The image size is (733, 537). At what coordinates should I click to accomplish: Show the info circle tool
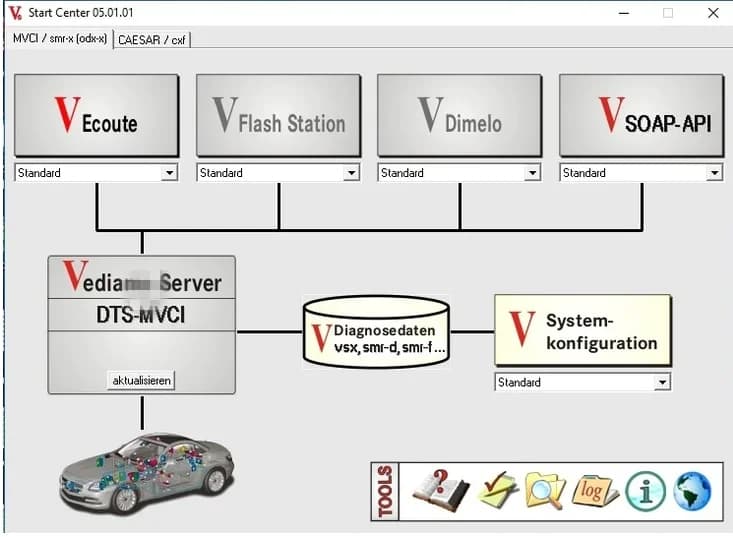(x=646, y=492)
